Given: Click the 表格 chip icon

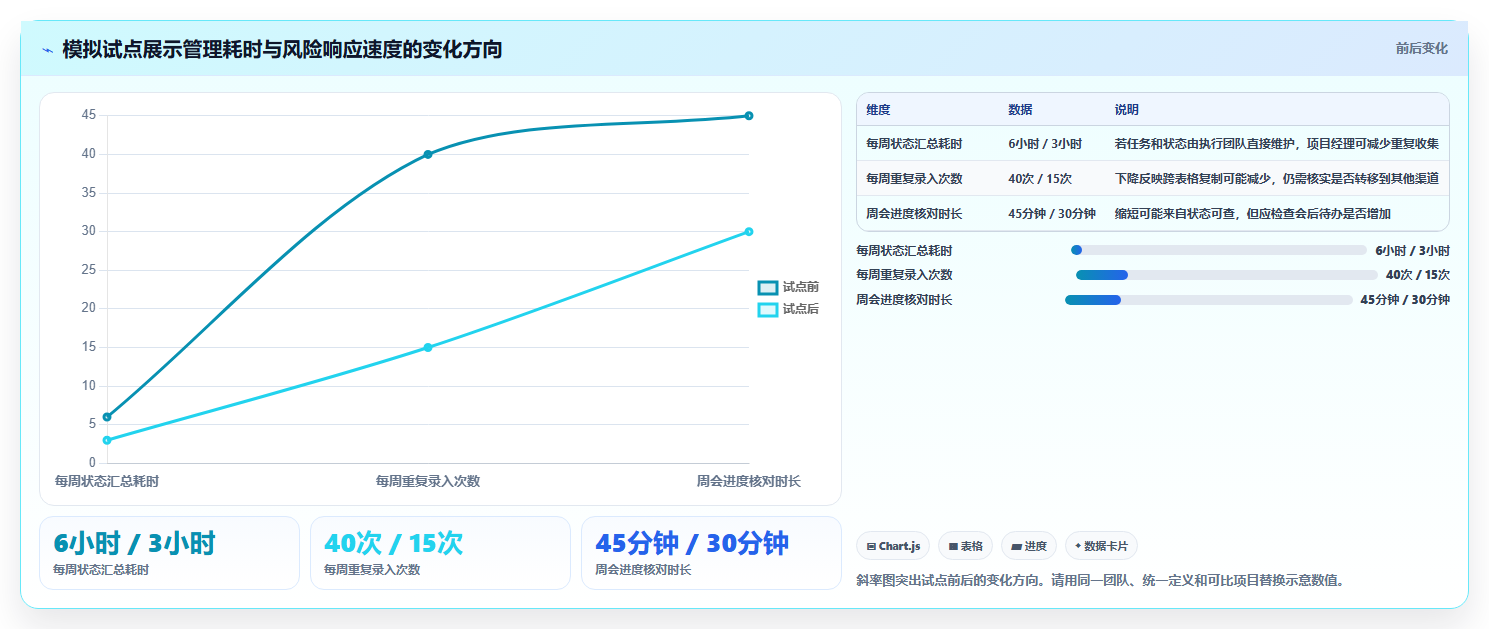Looking at the screenshot, I should tap(953, 547).
